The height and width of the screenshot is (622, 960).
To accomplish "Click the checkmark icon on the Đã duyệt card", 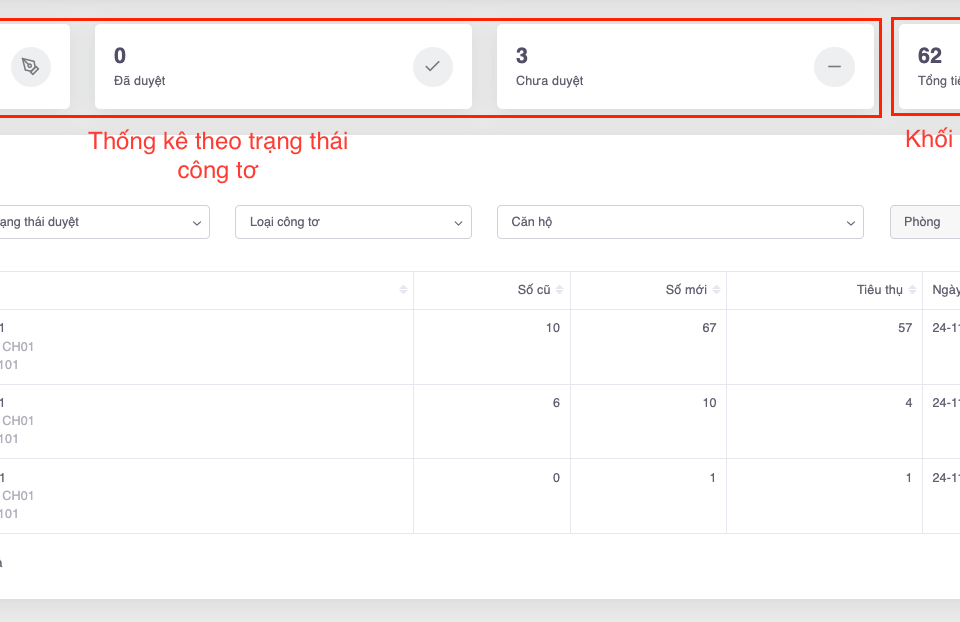I will click(x=432, y=67).
